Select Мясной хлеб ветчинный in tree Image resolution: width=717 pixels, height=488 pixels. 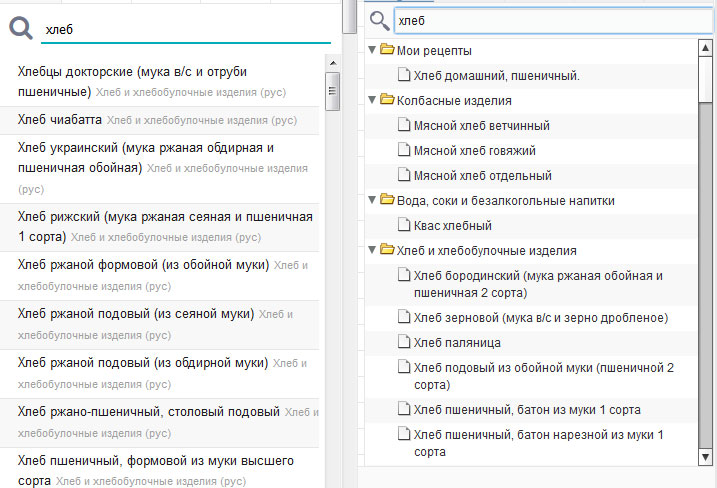pos(481,125)
